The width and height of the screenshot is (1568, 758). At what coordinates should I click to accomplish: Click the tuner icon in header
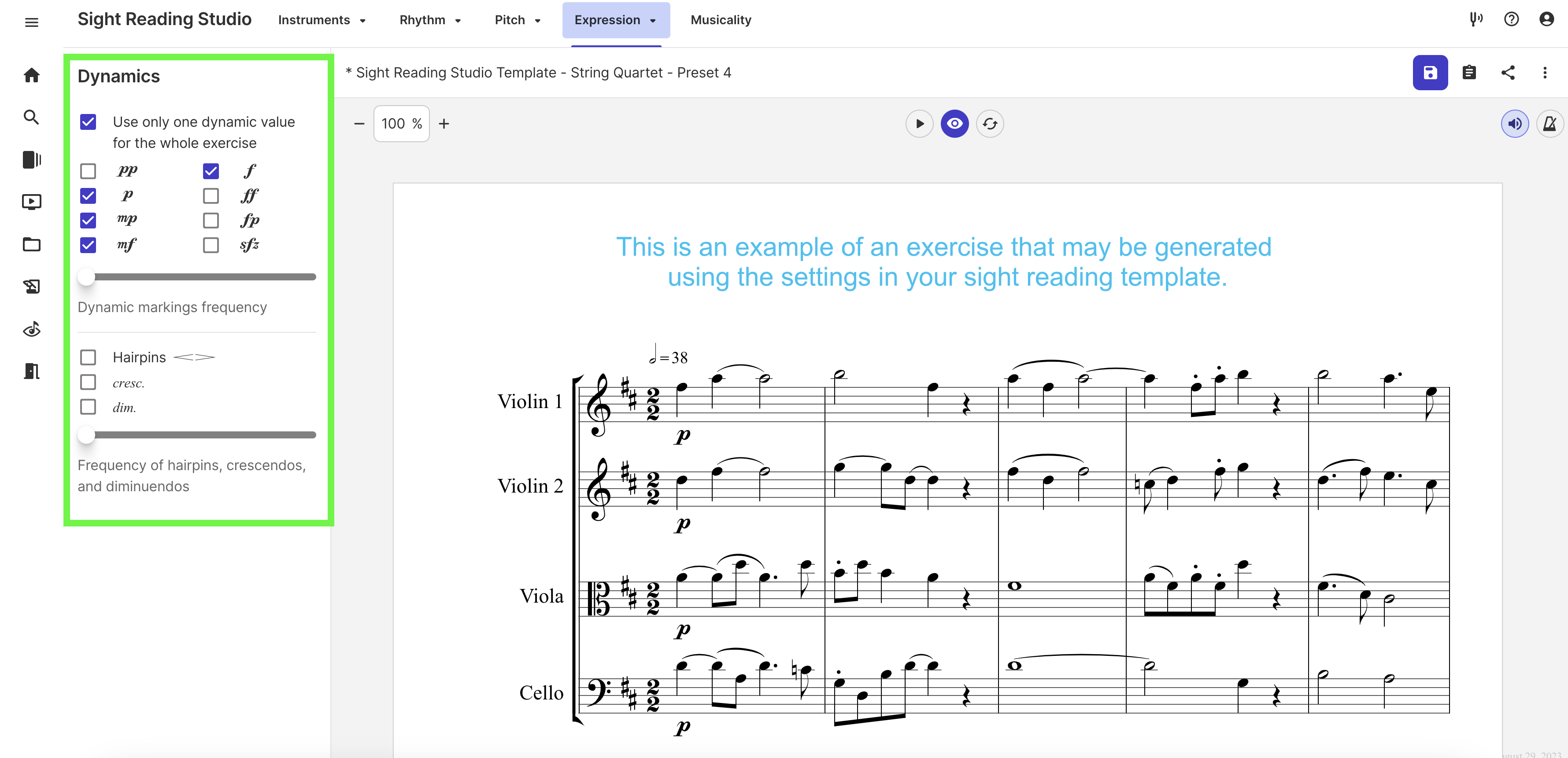coord(1476,19)
